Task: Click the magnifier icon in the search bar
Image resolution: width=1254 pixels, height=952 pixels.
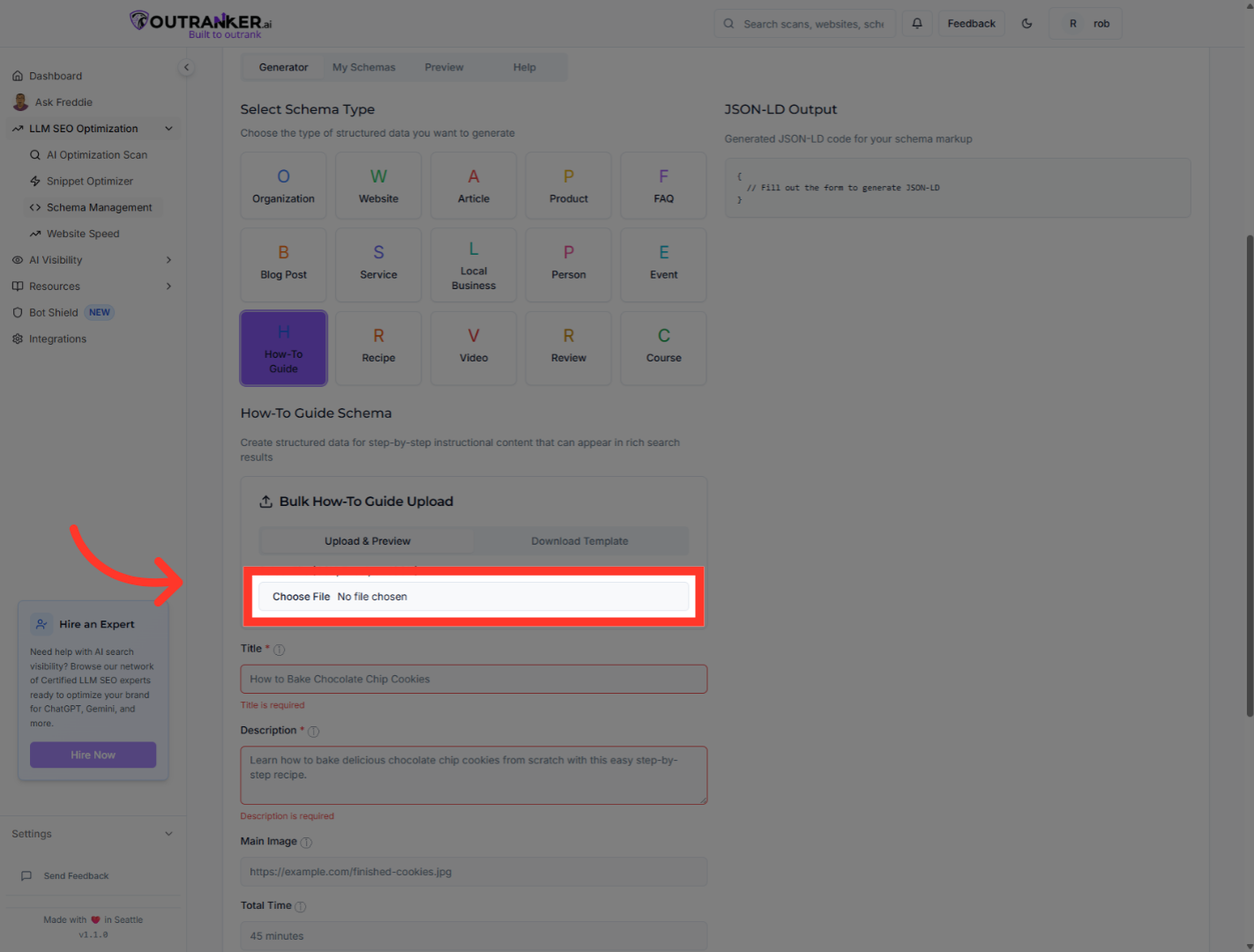Action: 728,24
